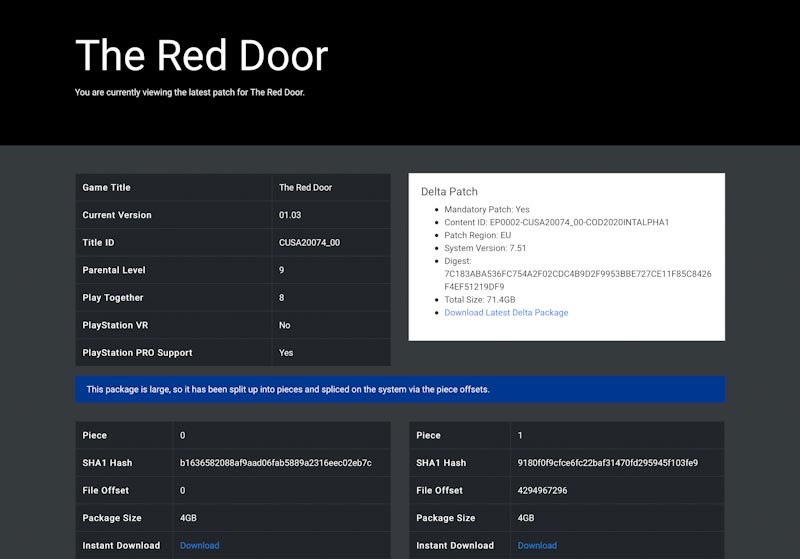Select File Offset value 4294967296
Image resolution: width=800 pixels, height=559 pixels.
pyautogui.click(x=542, y=490)
